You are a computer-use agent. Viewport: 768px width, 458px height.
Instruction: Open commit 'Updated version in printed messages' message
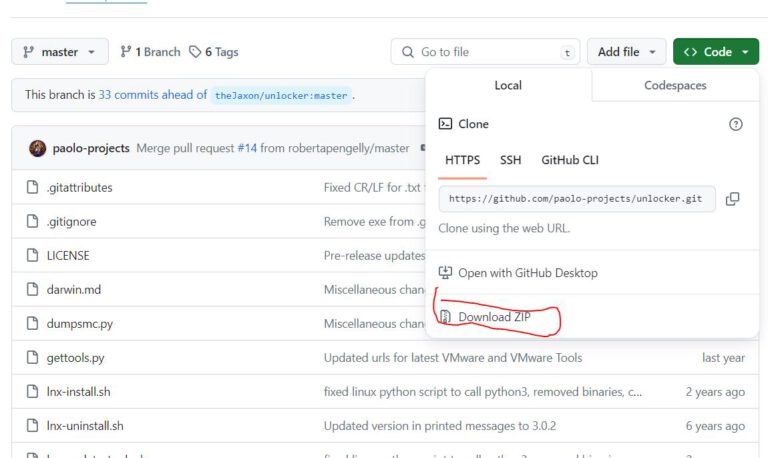point(440,426)
